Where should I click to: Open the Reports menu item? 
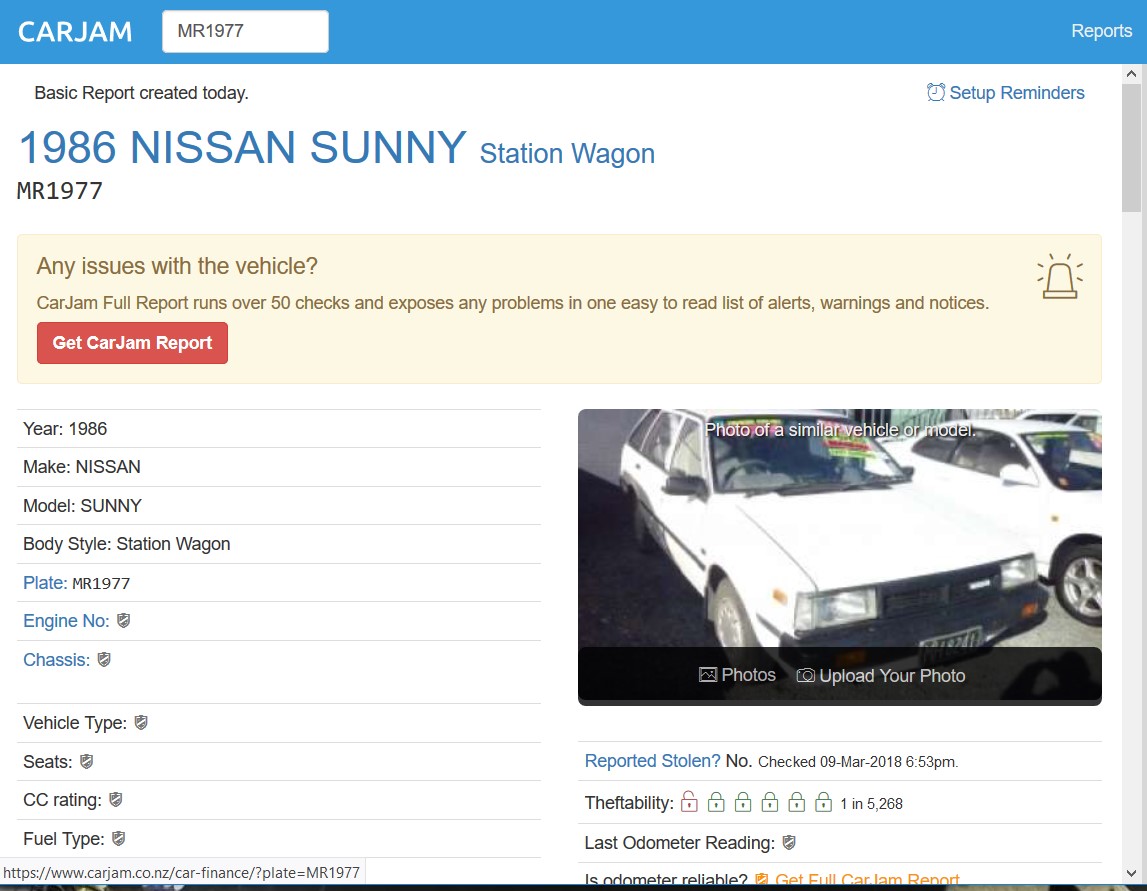(1101, 31)
